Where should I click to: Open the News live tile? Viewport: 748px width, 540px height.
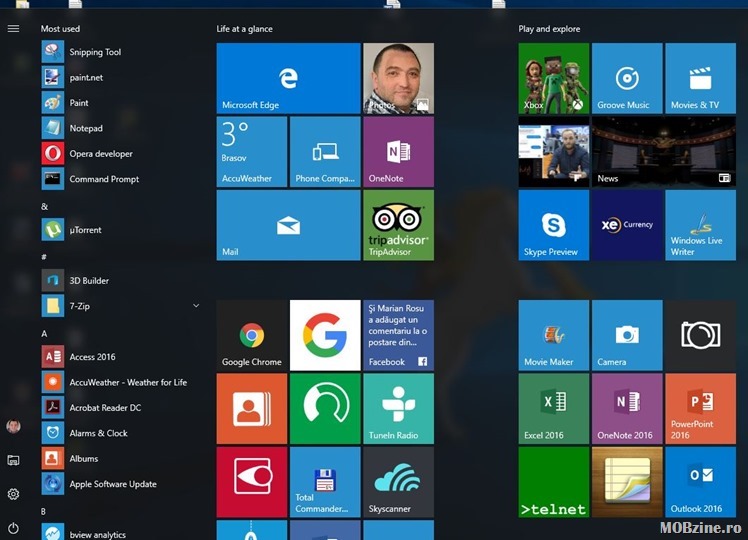point(662,152)
